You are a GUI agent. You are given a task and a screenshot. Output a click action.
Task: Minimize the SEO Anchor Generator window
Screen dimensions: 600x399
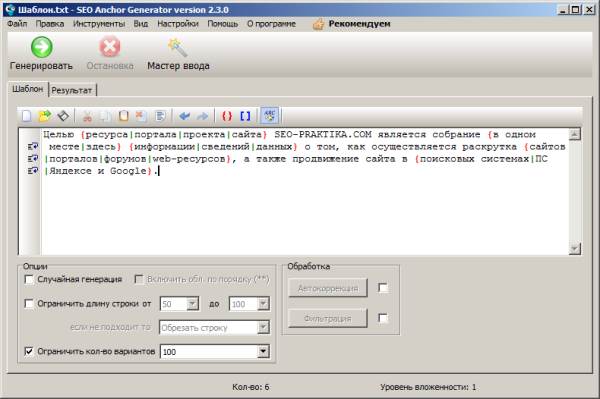pos(562,10)
